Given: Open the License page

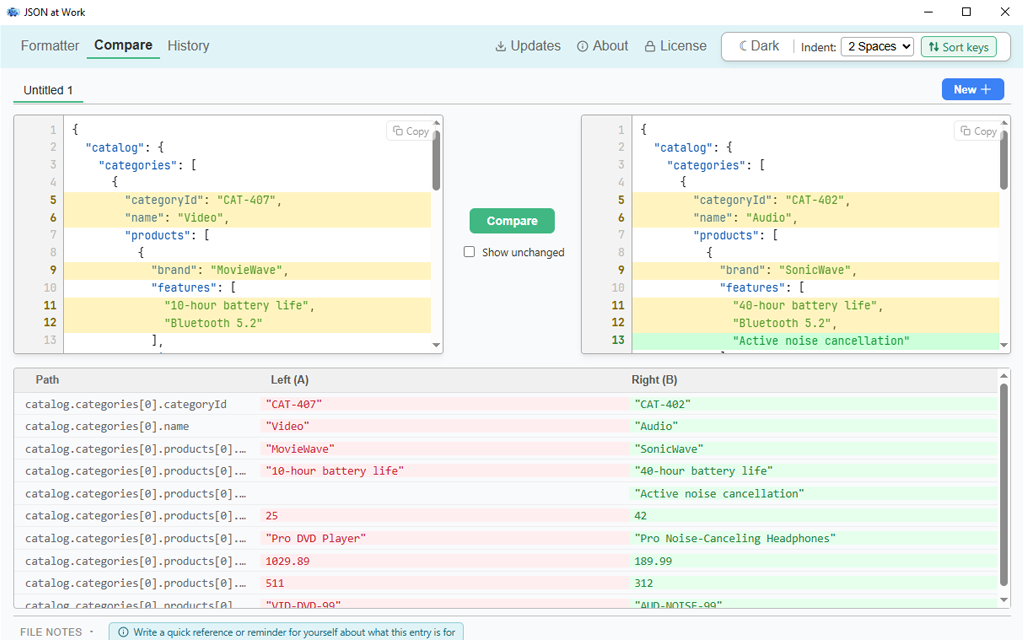Looking at the screenshot, I should (x=675, y=46).
